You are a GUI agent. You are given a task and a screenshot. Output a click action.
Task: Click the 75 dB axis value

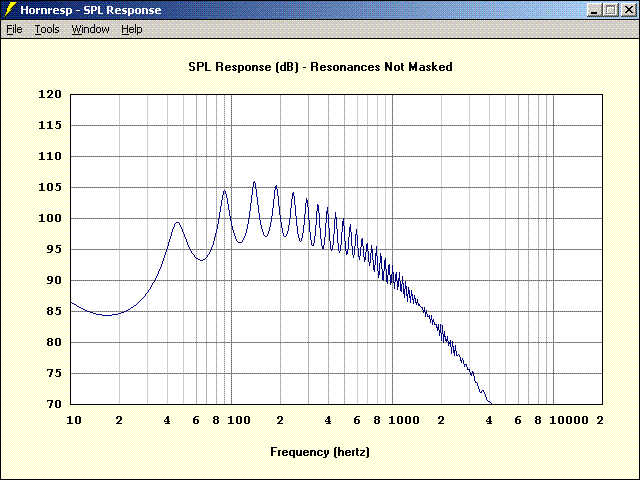[x=54, y=373]
